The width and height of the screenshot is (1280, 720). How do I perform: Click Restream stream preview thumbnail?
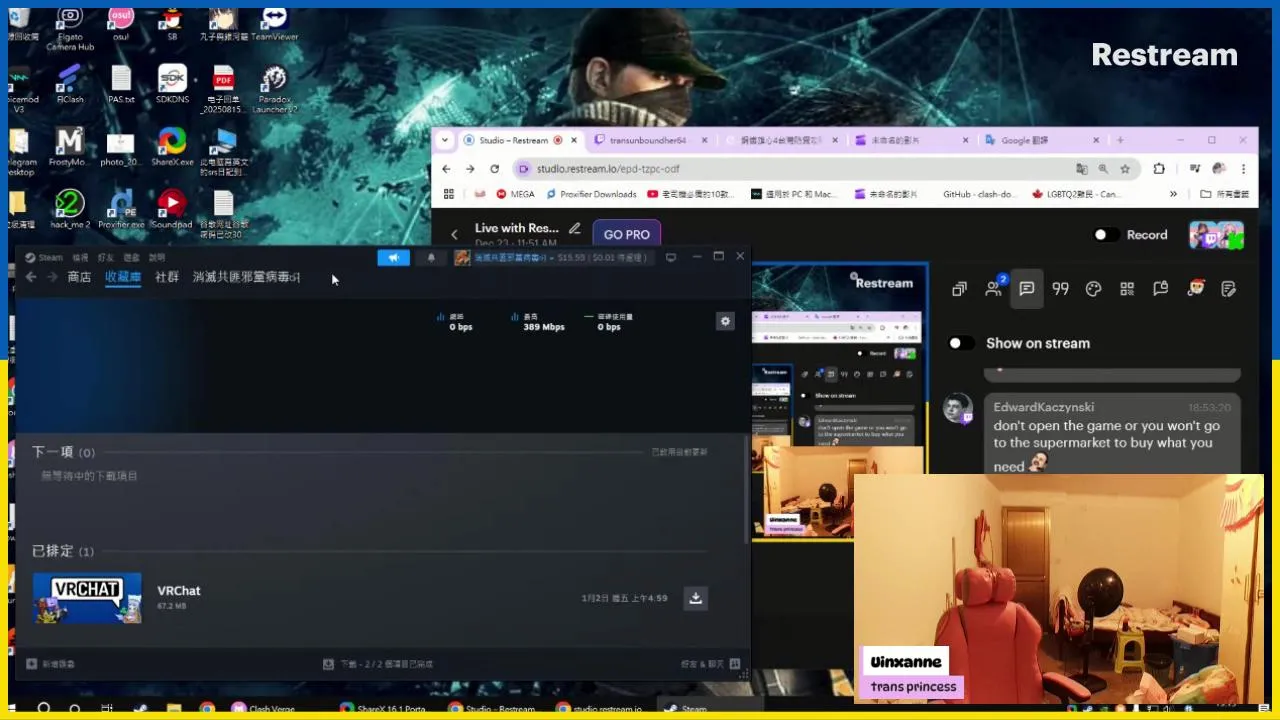(839, 401)
